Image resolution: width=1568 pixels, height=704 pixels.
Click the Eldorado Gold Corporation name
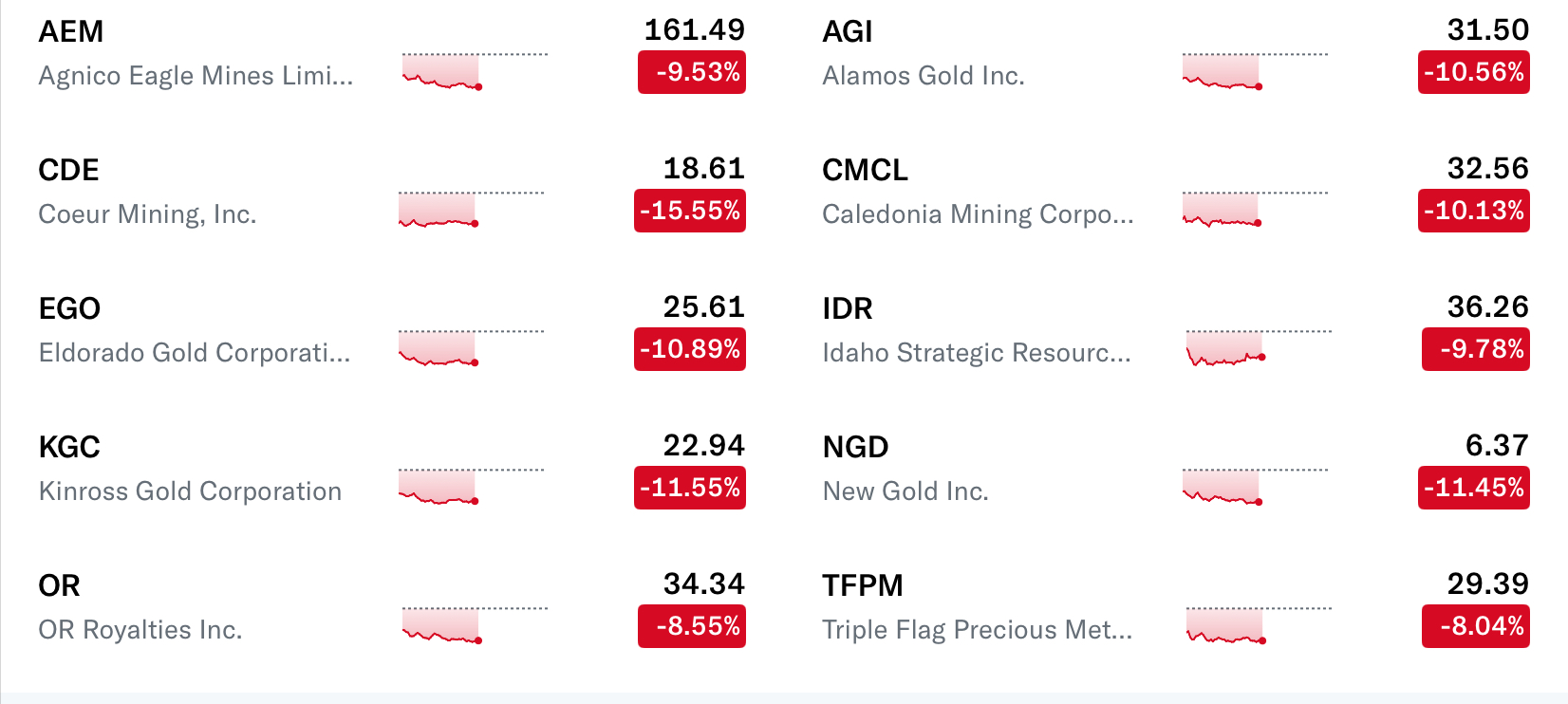[x=195, y=353]
